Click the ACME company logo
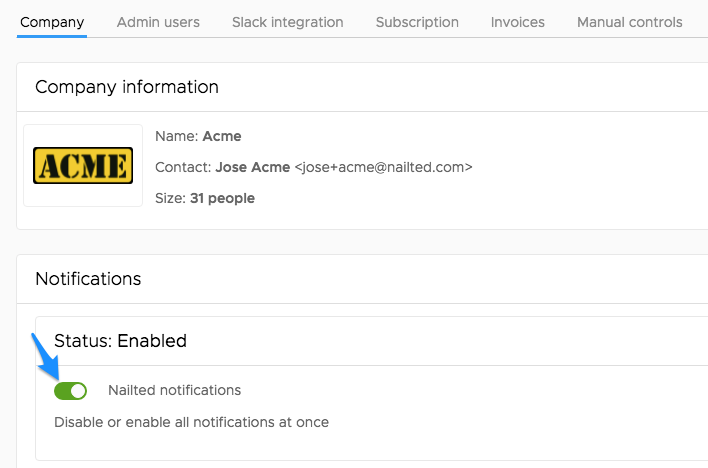This screenshot has height=468, width=708. (83, 165)
